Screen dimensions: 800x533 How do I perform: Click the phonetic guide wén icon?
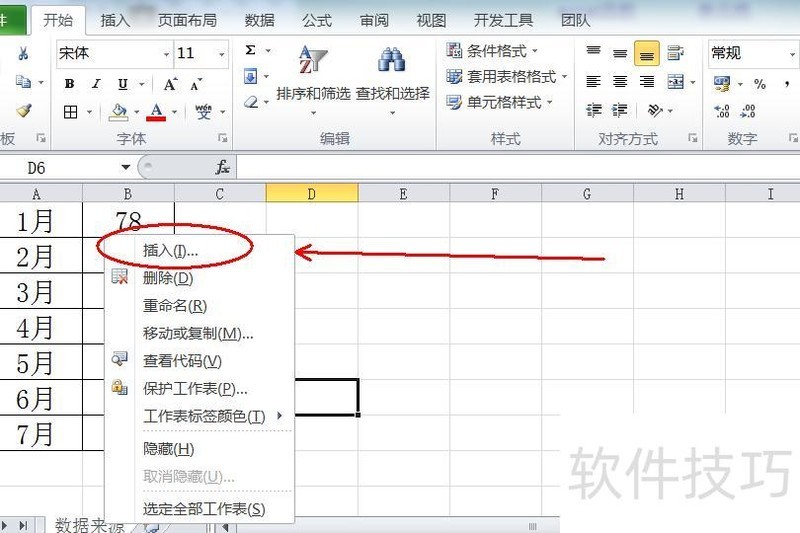tap(204, 112)
